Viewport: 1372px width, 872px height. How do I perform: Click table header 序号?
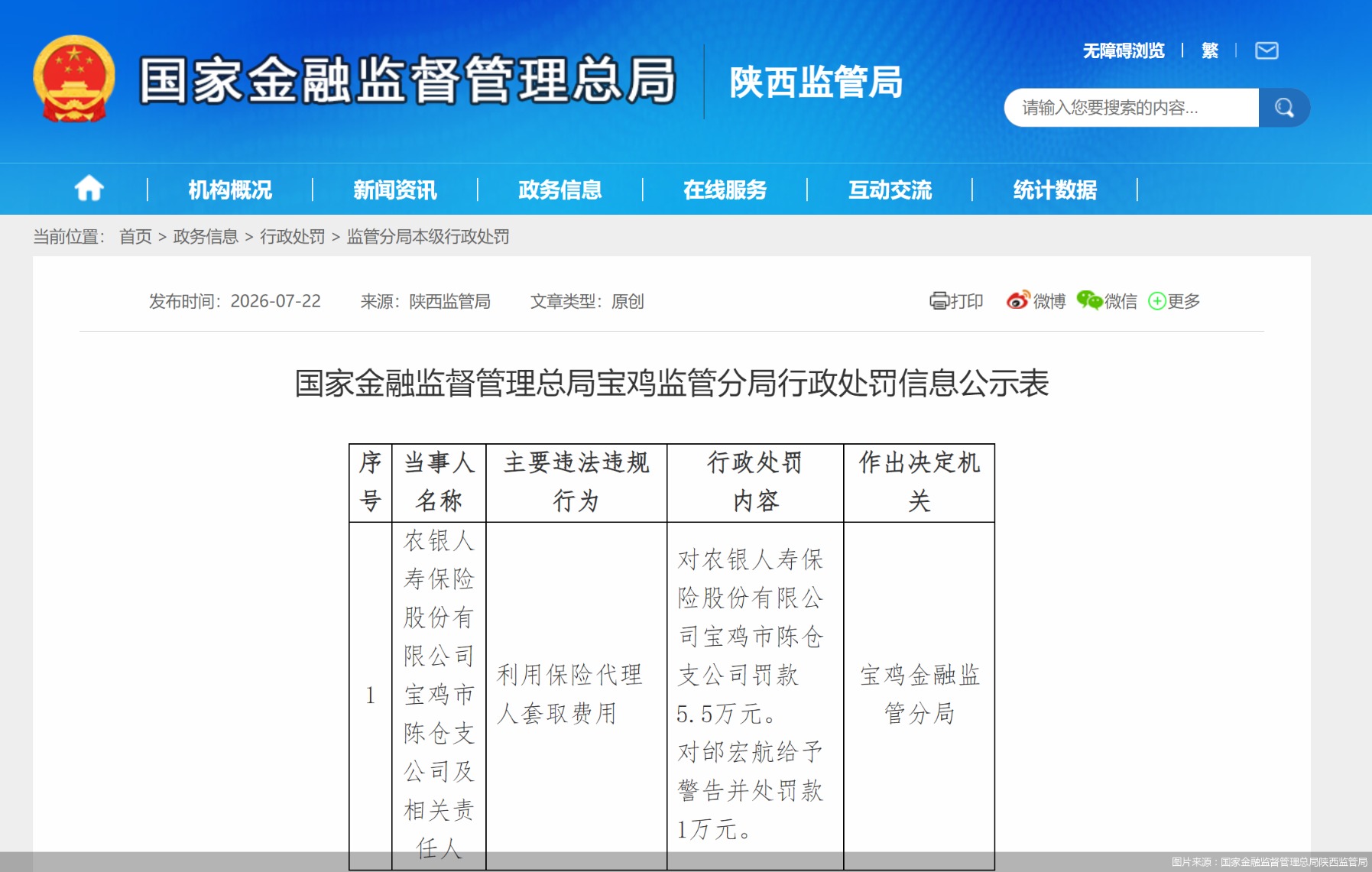(371, 482)
